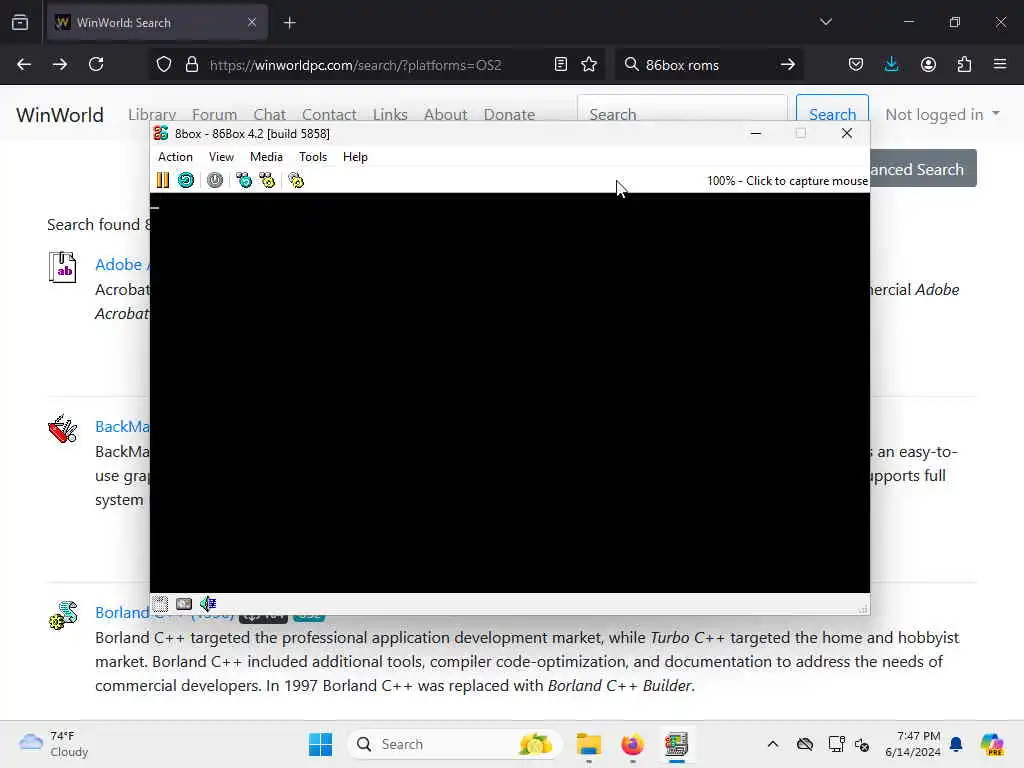Expand the Not logged in dropdown
The image size is (1024, 768).
942,115
